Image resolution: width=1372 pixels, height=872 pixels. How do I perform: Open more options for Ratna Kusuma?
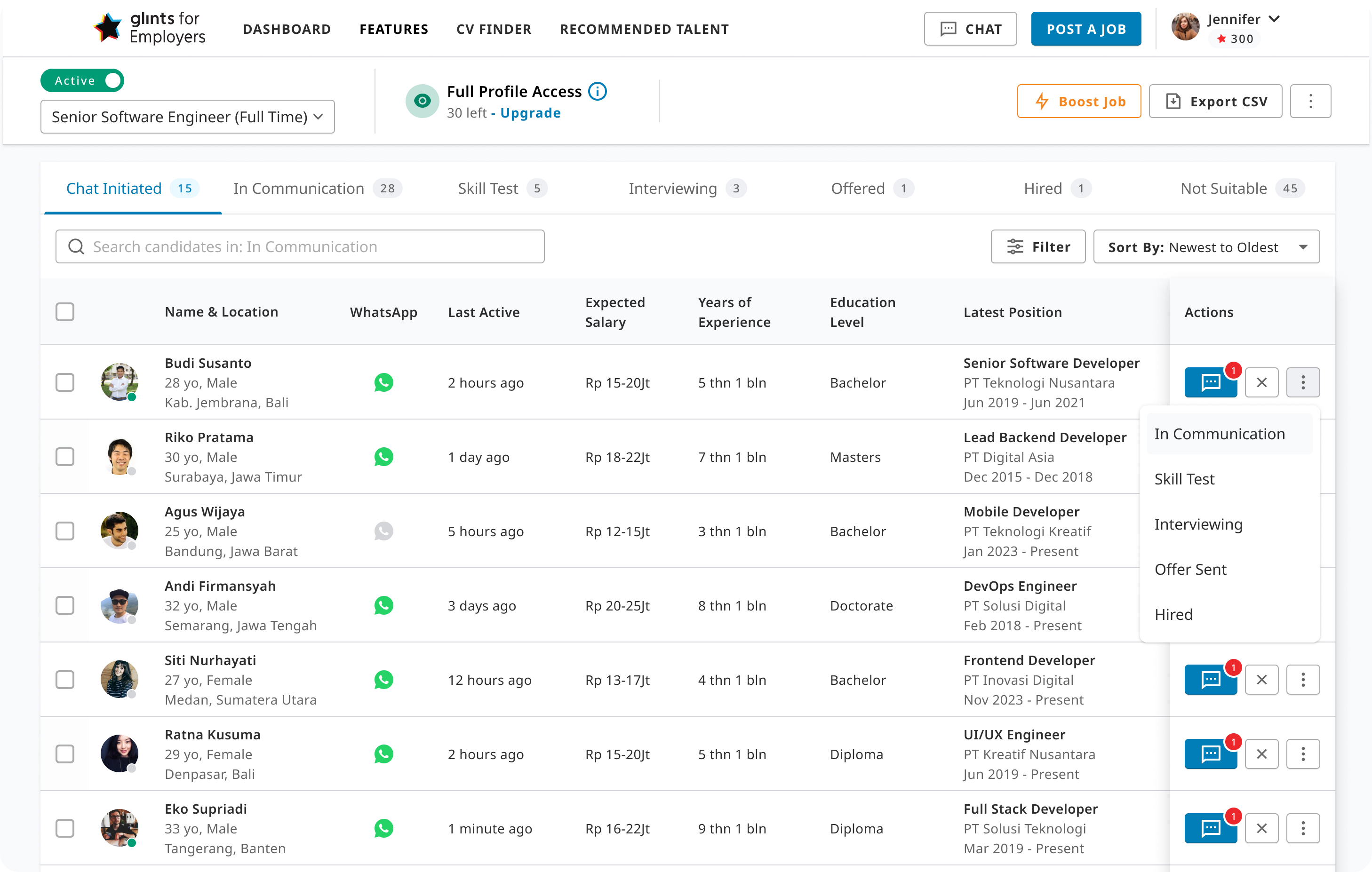click(1302, 754)
